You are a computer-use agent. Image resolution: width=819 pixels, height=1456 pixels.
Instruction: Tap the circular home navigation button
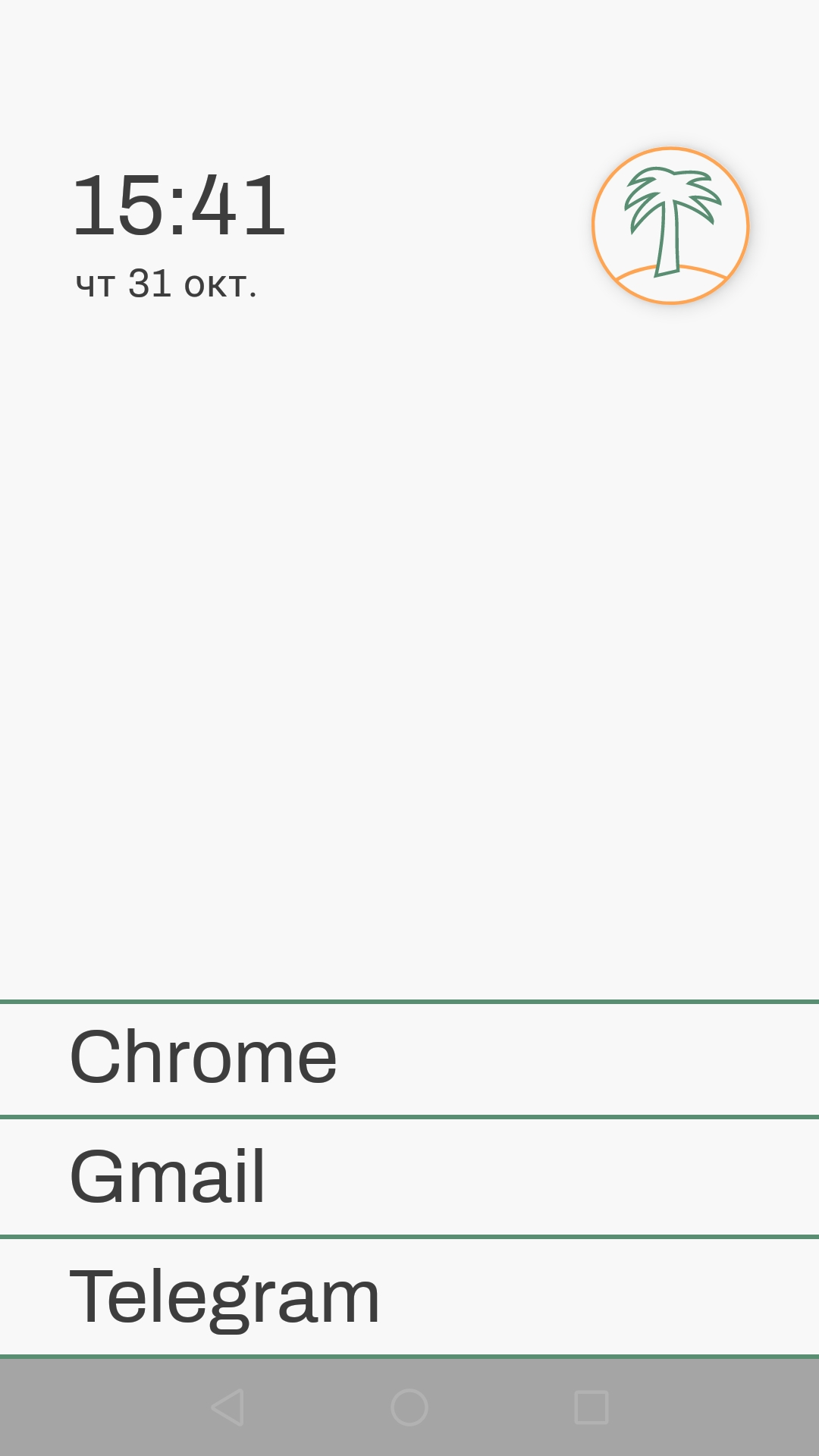[x=409, y=1407]
